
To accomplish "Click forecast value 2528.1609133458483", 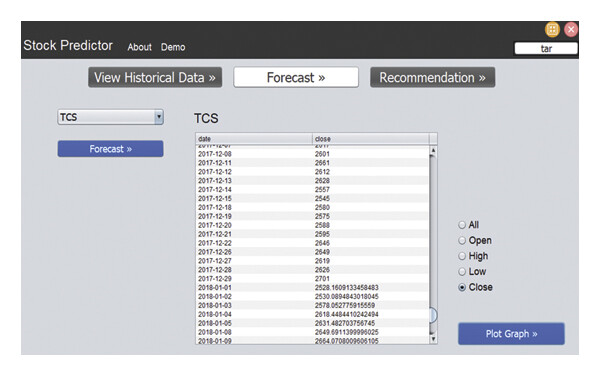I will coord(347,288).
